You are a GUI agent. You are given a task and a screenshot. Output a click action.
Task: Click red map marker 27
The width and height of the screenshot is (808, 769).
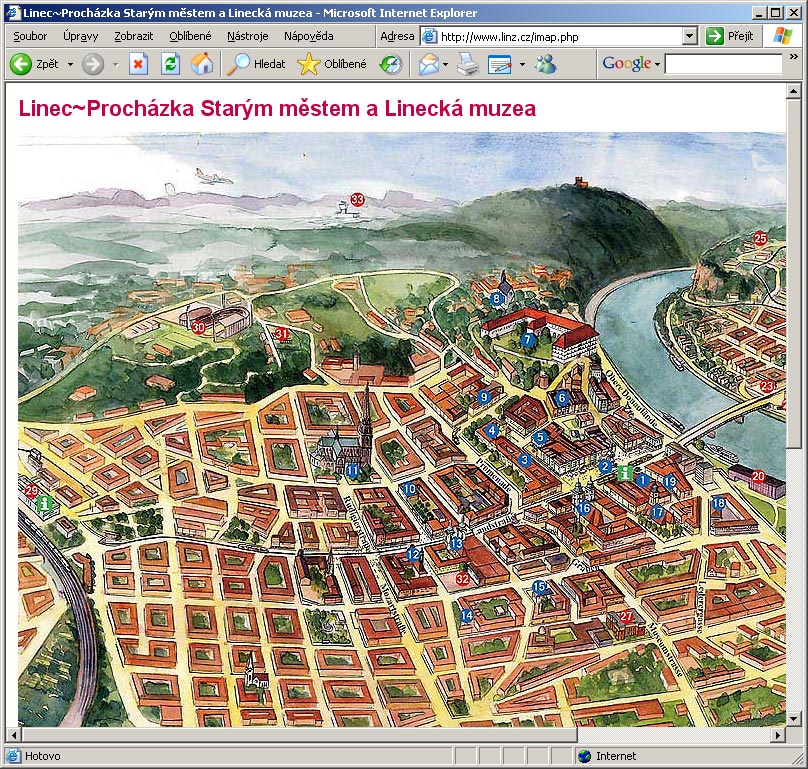pos(626,616)
